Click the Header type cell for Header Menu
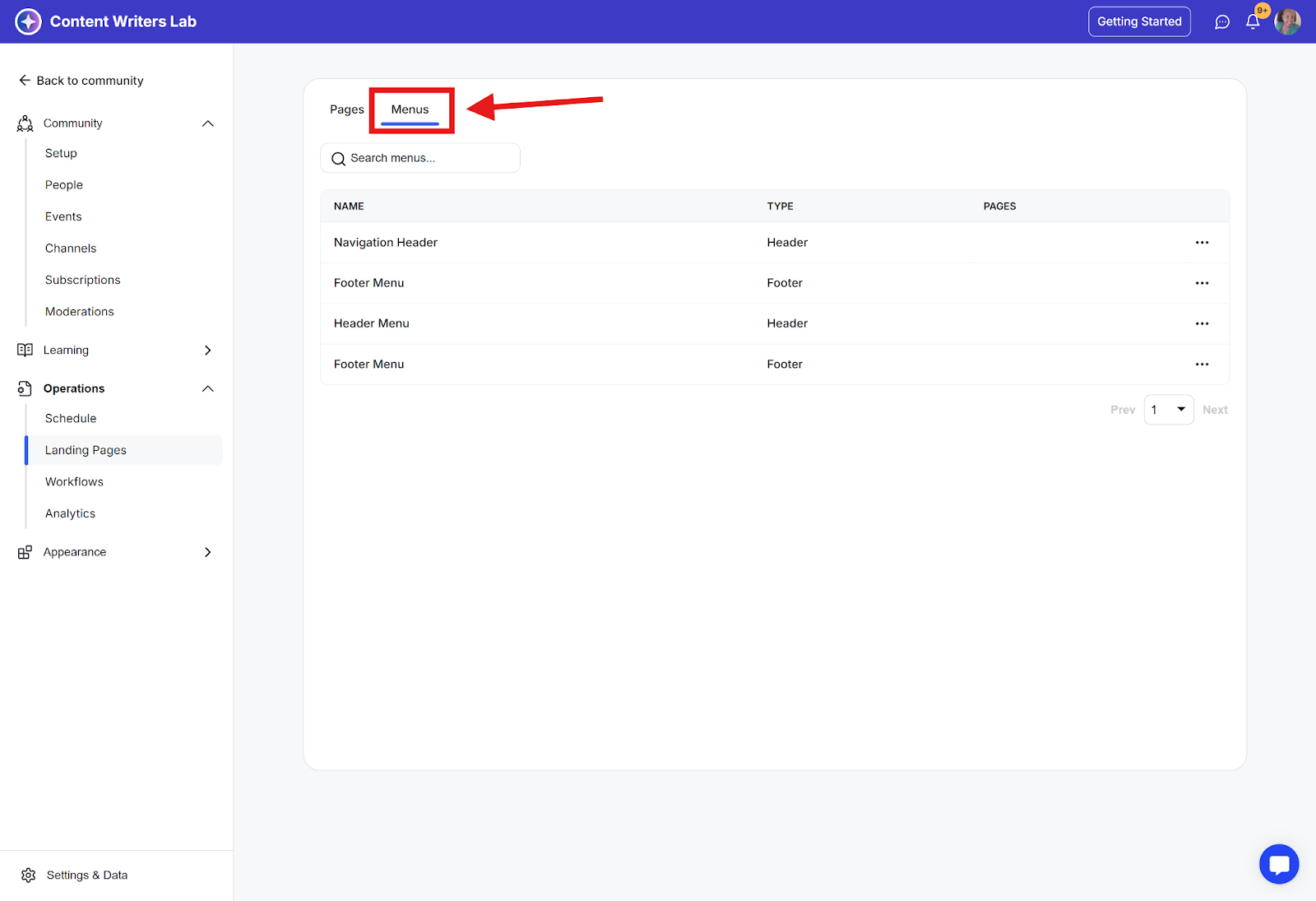The height and width of the screenshot is (901, 1316). [x=787, y=323]
